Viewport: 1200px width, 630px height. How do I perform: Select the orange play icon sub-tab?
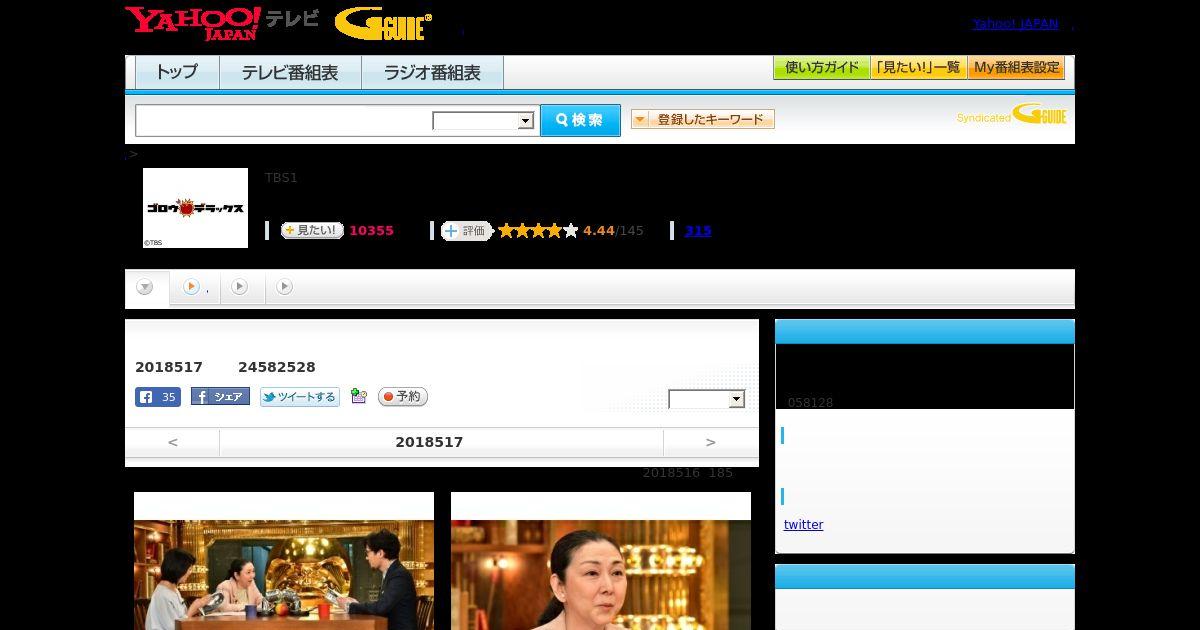click(x=195, y=288)
